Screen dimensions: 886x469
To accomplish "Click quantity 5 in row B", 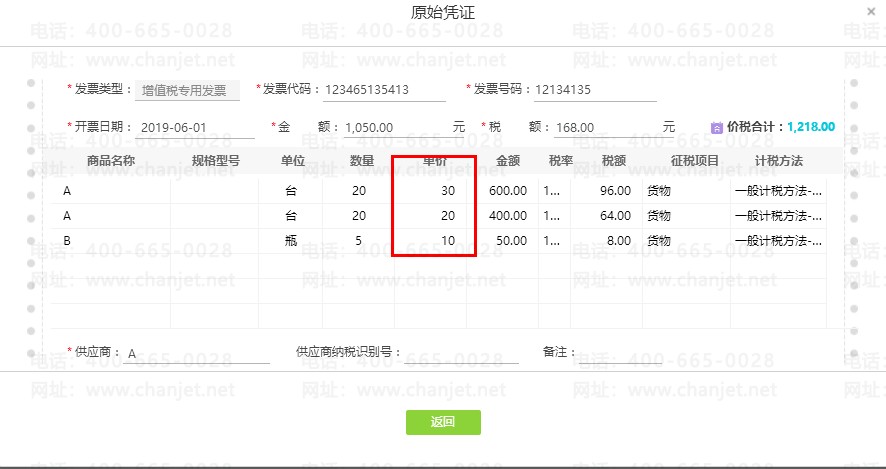I will pos(358,241).
